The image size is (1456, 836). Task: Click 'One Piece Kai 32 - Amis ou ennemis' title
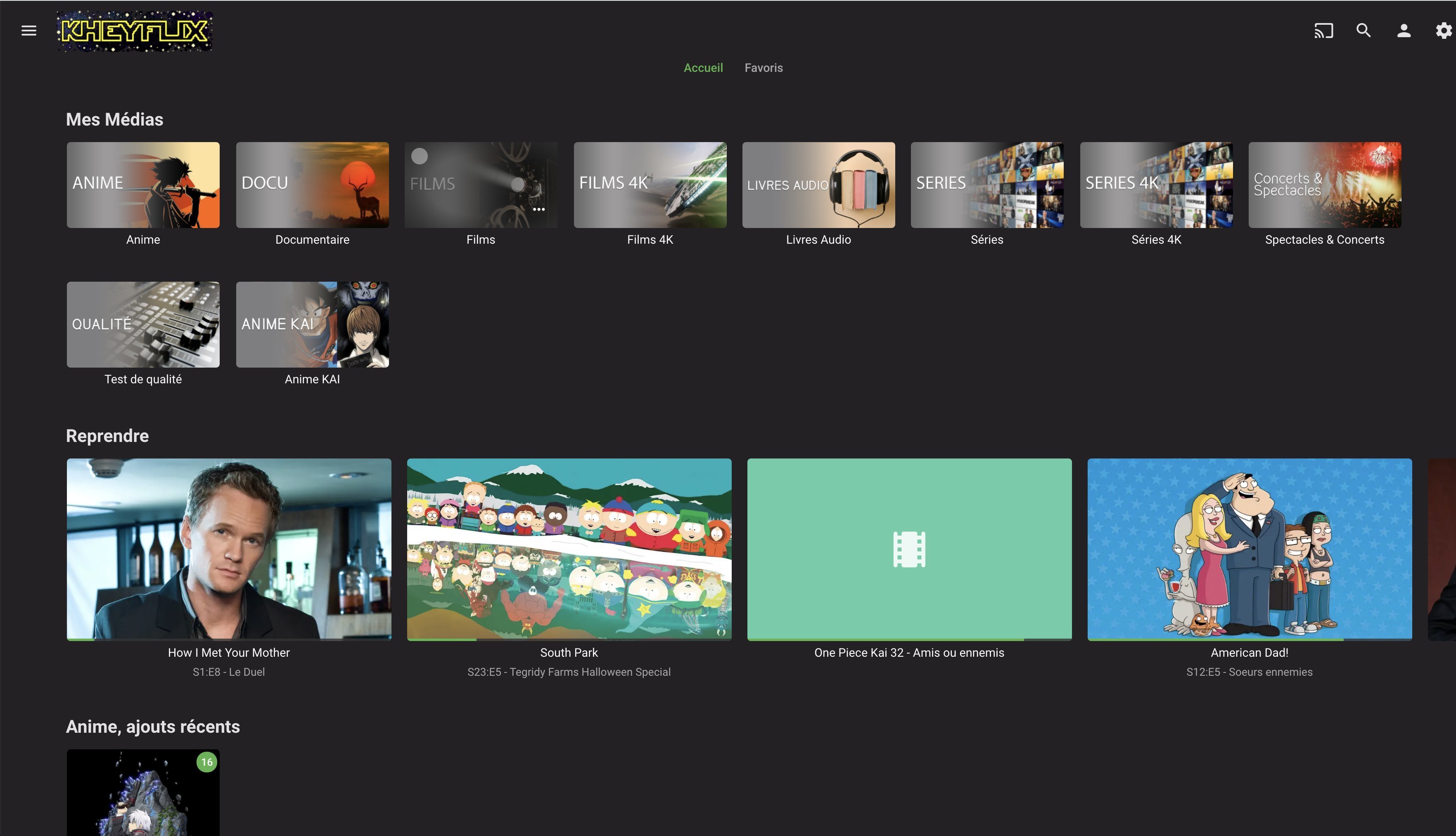click(x=909, y=652)
